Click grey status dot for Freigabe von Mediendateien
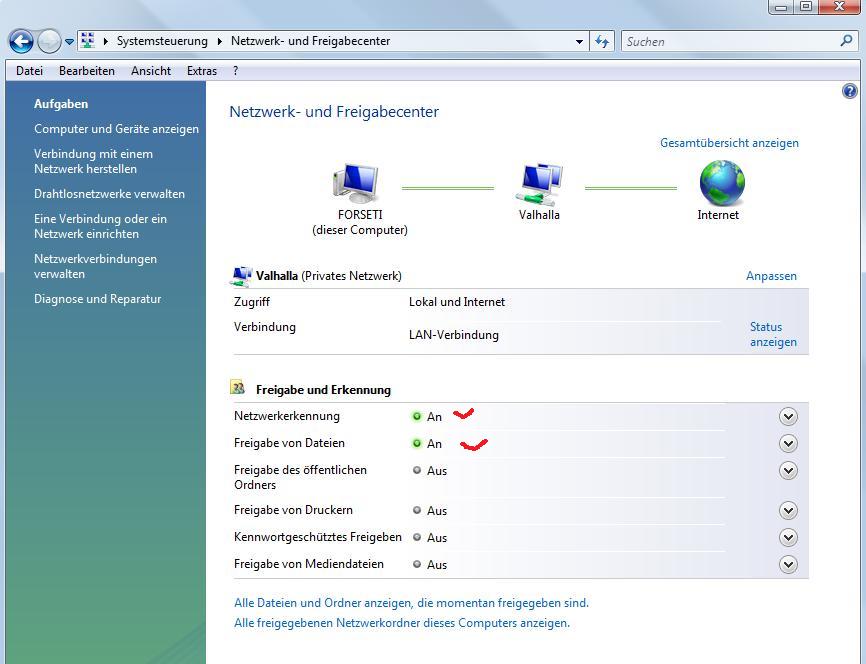 click(x=417, y=564)
